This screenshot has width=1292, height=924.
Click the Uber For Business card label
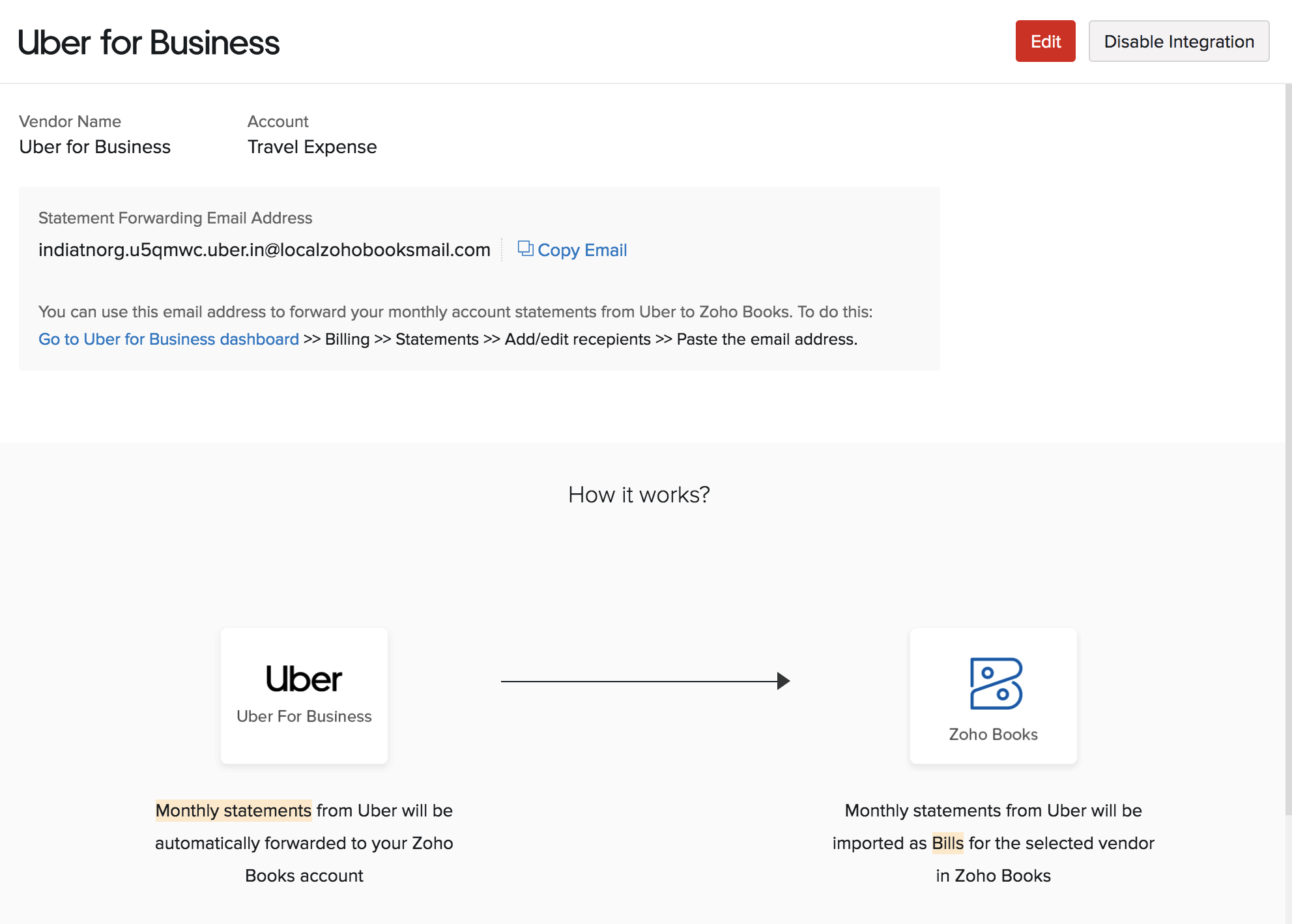point(304,716)
